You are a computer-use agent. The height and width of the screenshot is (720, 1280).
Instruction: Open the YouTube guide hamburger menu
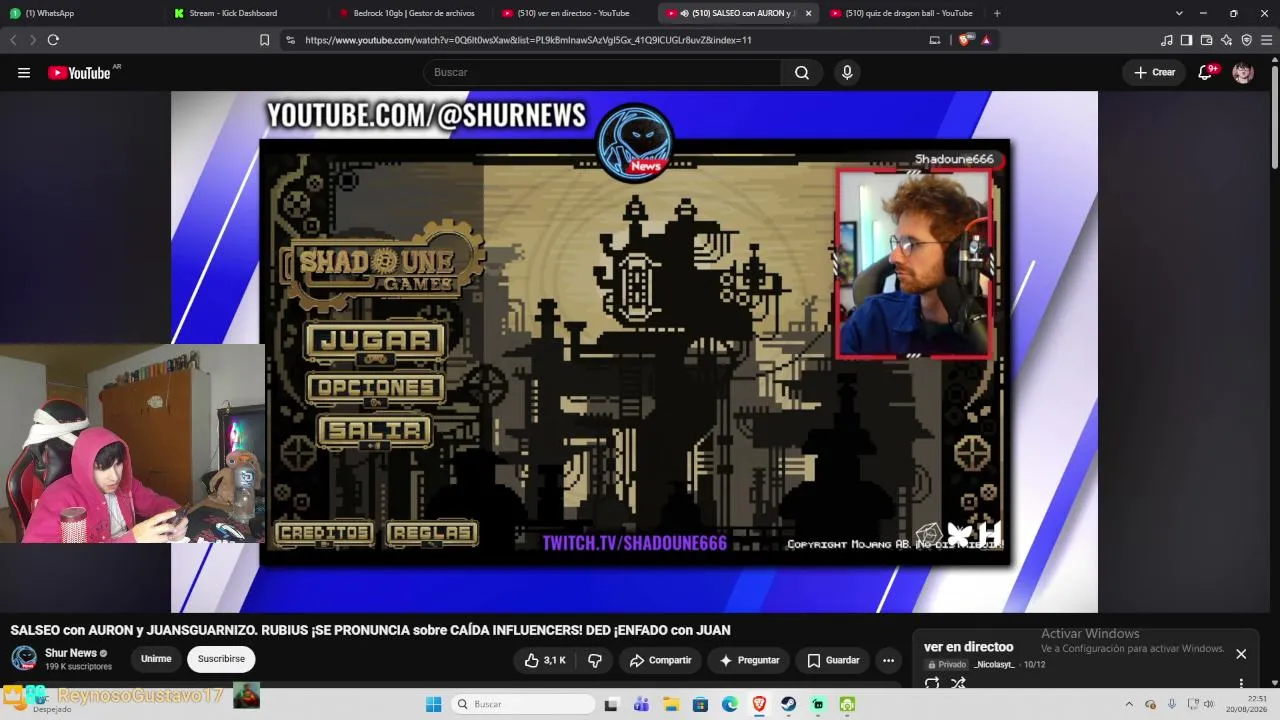coord(24,72)
